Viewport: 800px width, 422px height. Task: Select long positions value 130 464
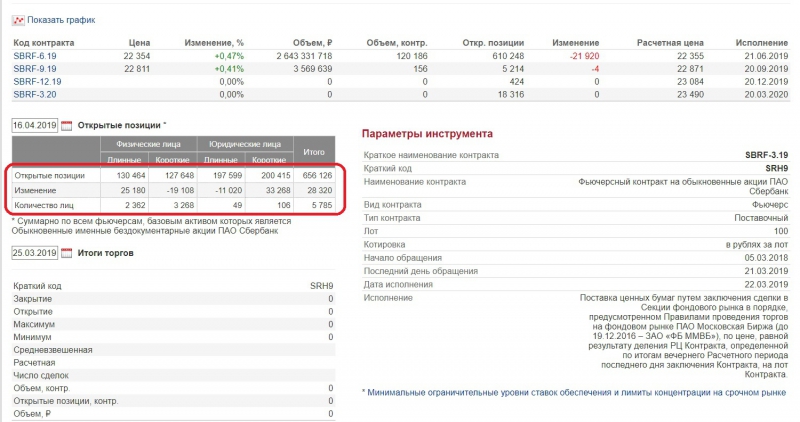[131, 176]
